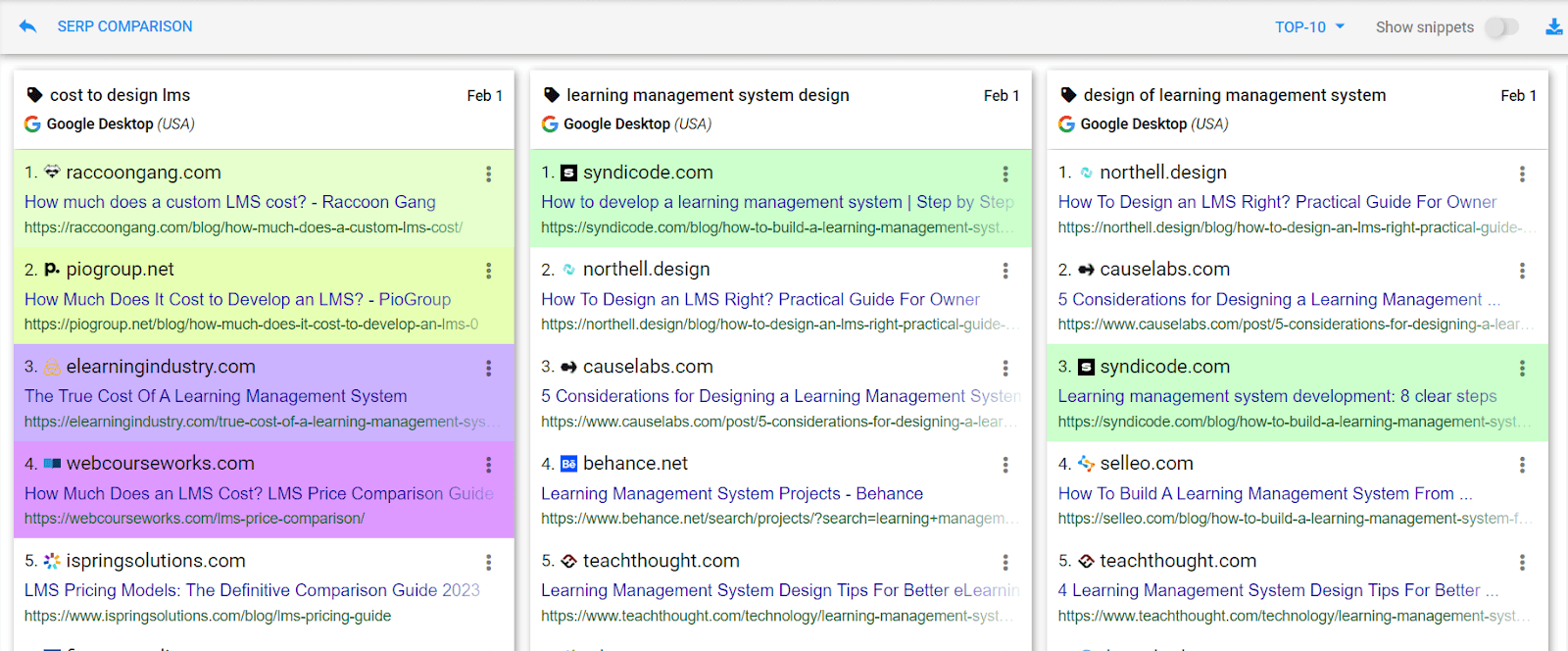Click Google icon in learning management system design column
The image size is (1568, 651).
pyautogui.click(x=550, y=124)
